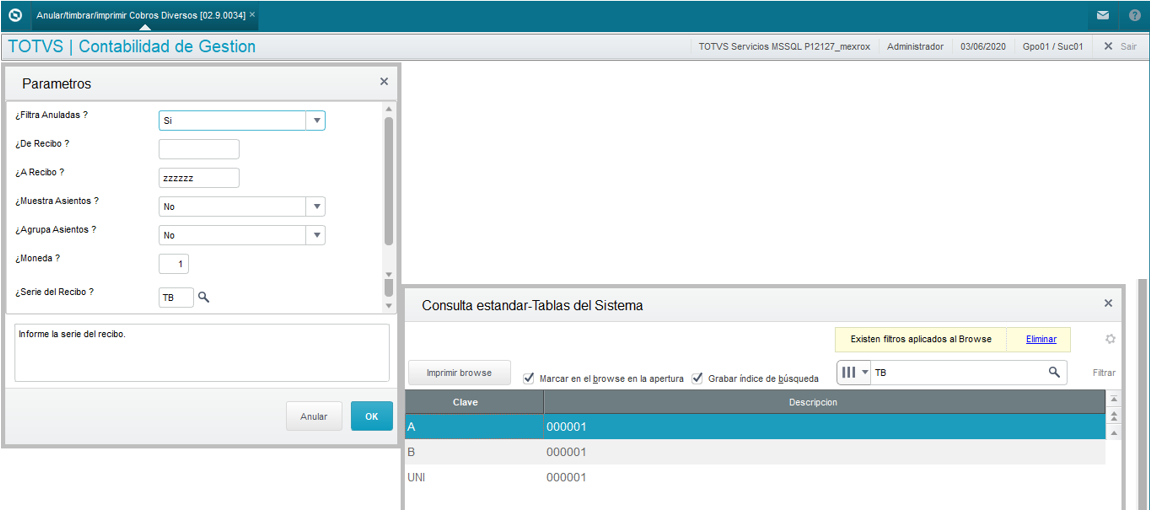
Task: Click the TOTVS logo icon
Action: pos(15,15)
